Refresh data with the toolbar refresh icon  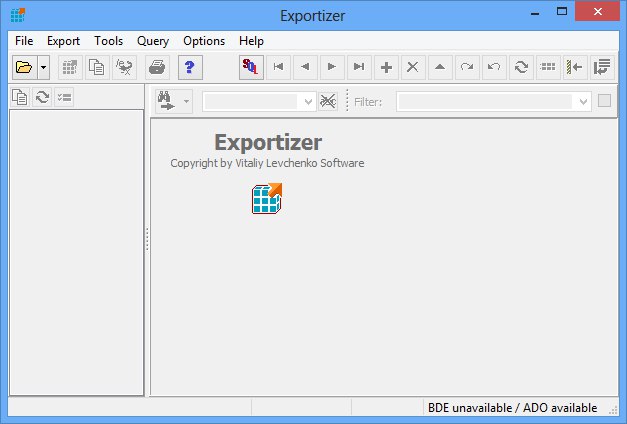(521, 67)
